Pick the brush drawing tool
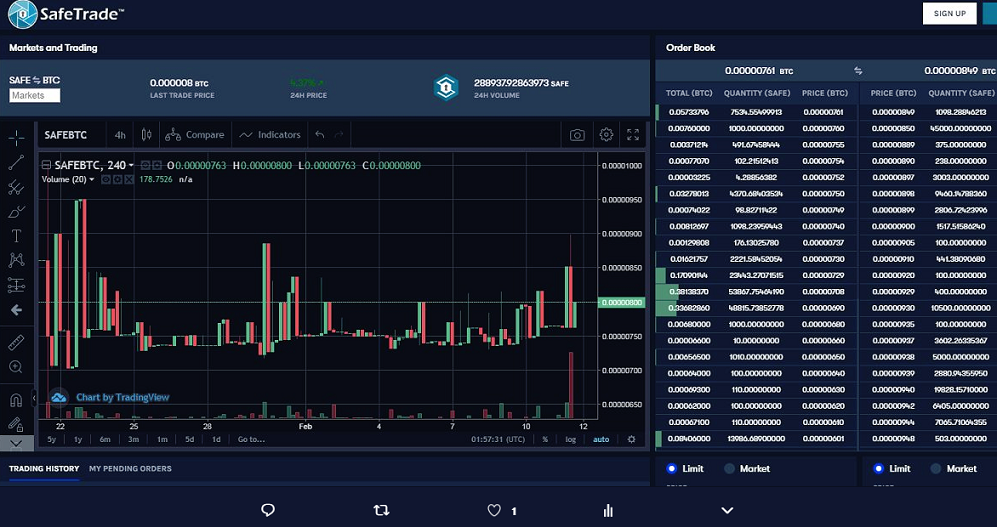 click(x=16, y=212)
